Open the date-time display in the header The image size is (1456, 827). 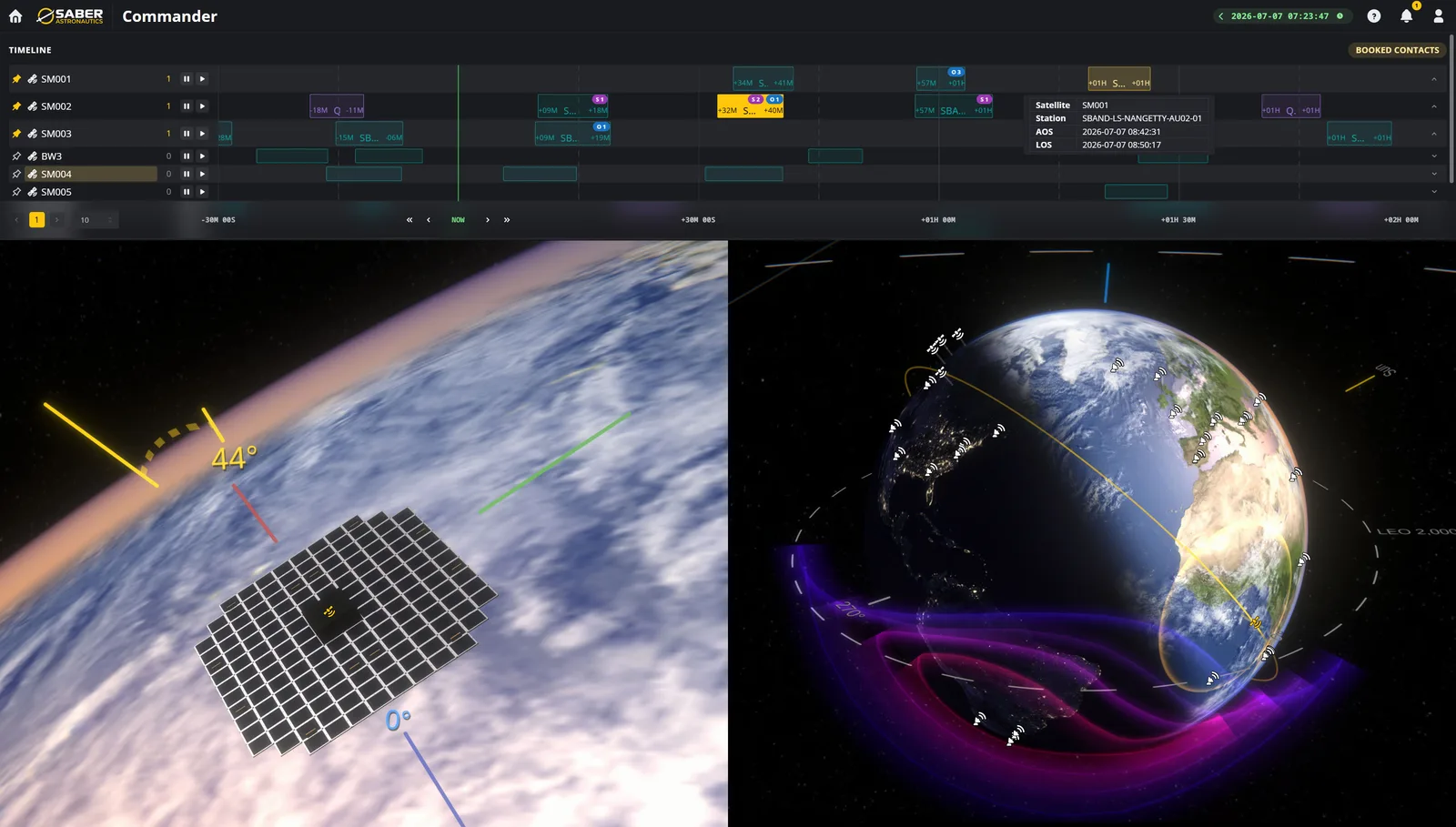(x=1283, y=16)
